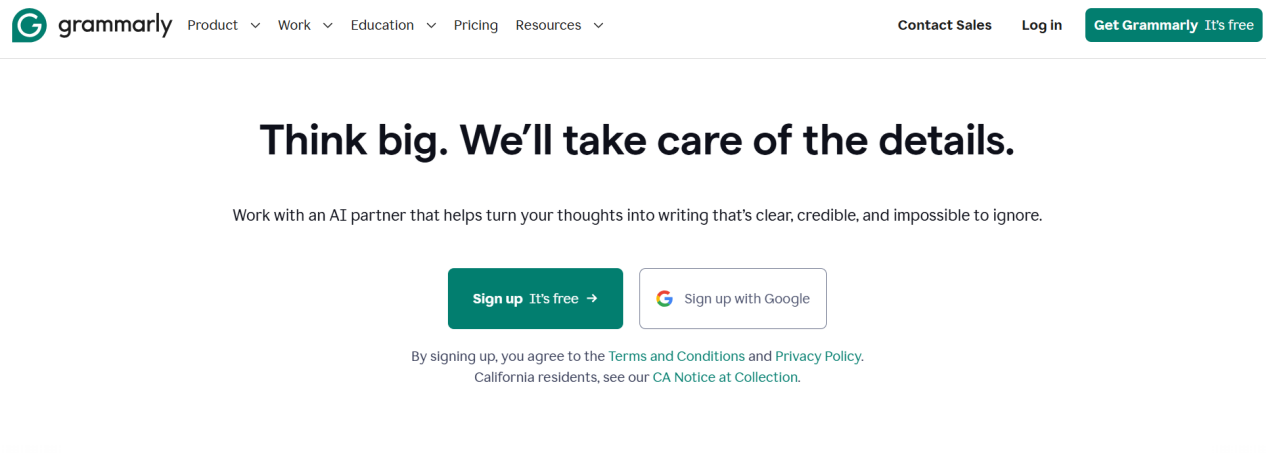Open the CA Notice at Collection link
This screenshot has height=453, width=1266.
[x=725, y=377]
